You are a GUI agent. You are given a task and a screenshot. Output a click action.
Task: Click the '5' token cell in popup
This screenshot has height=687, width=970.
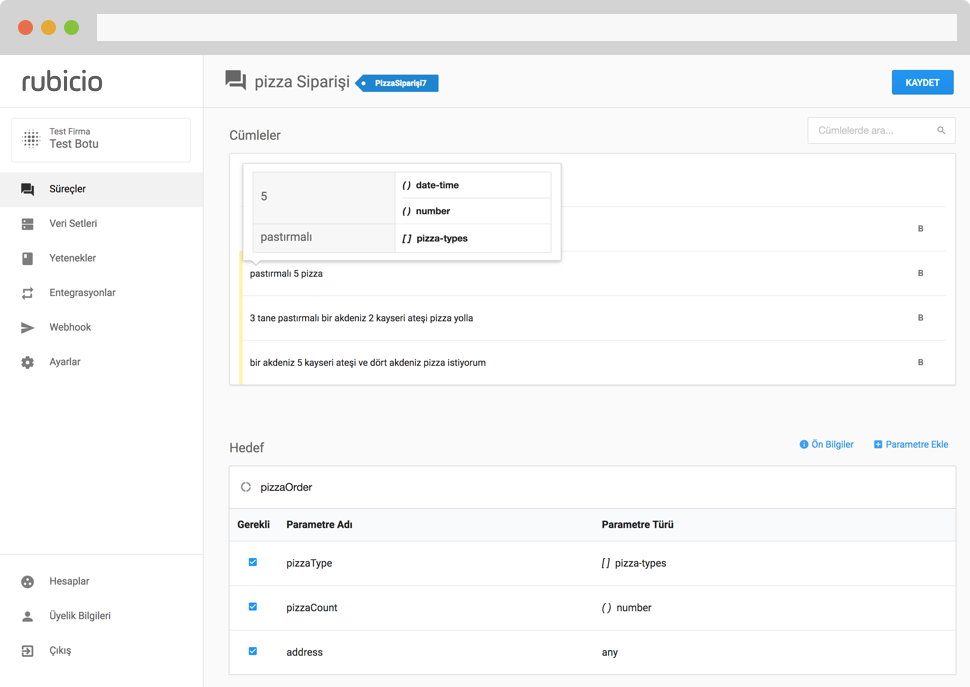(x=324, y=198)
